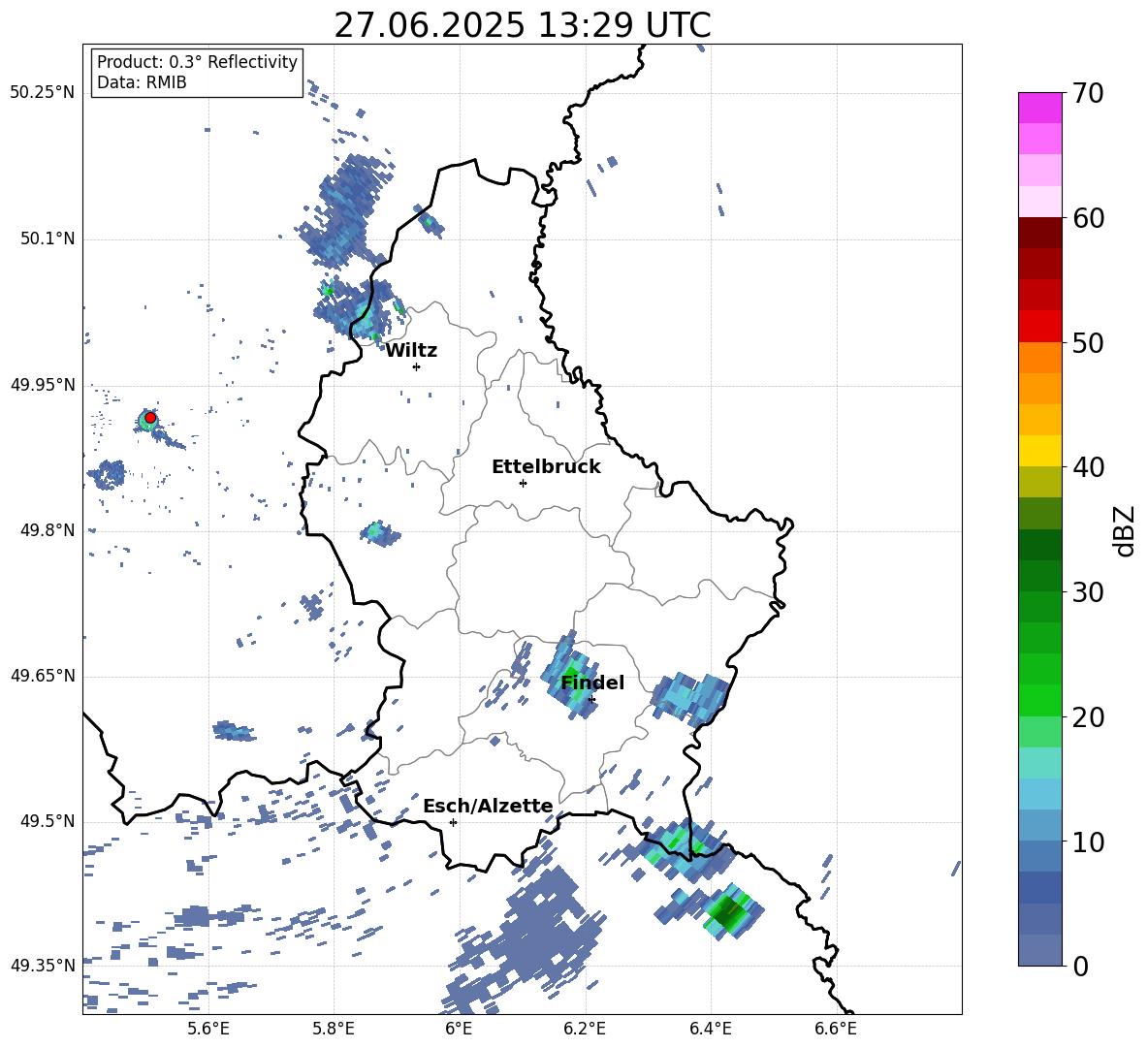The width and height of the screenshot is (1148, 1048).
Task: Click the 5.6°E longitude label
Action: [x=208, y=1029]
